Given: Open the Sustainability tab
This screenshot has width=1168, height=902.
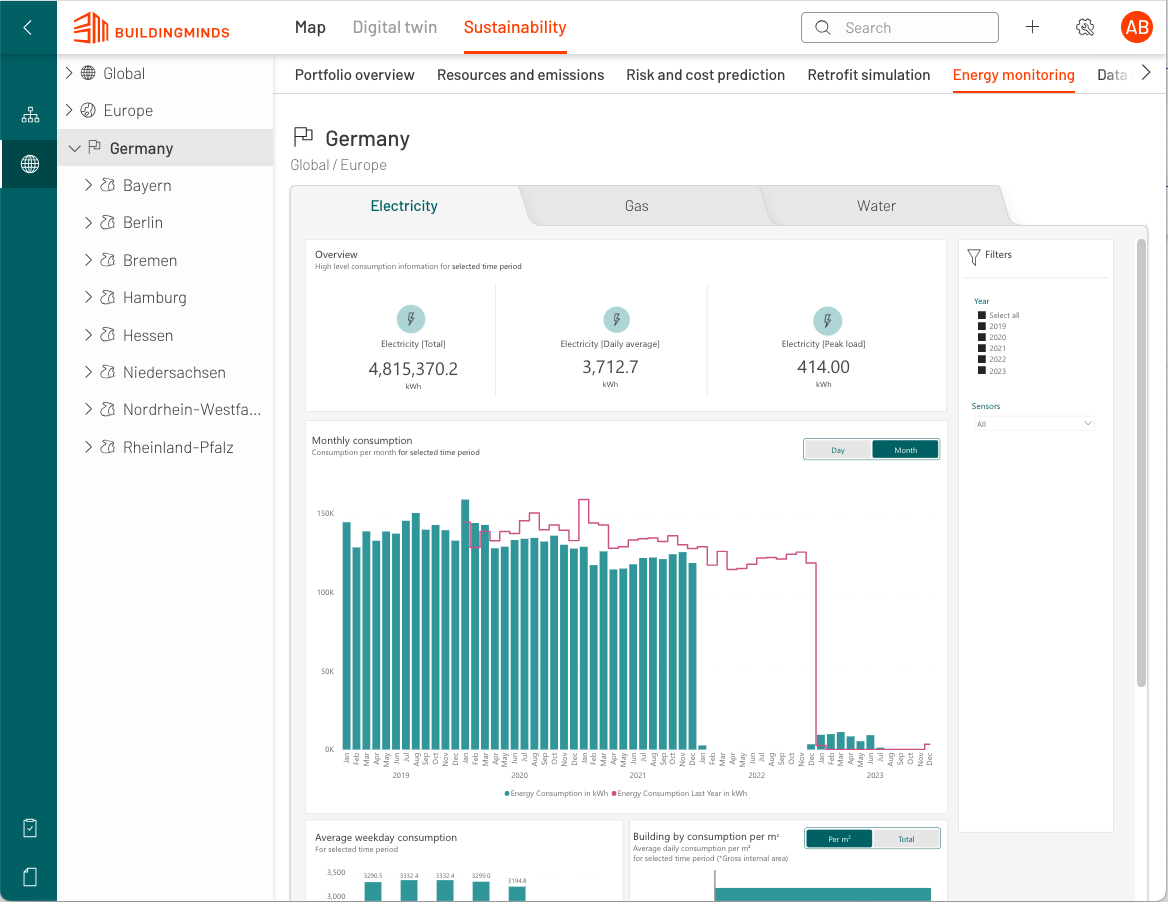Looking at the screenshot, I should click(x=515, y=28).
